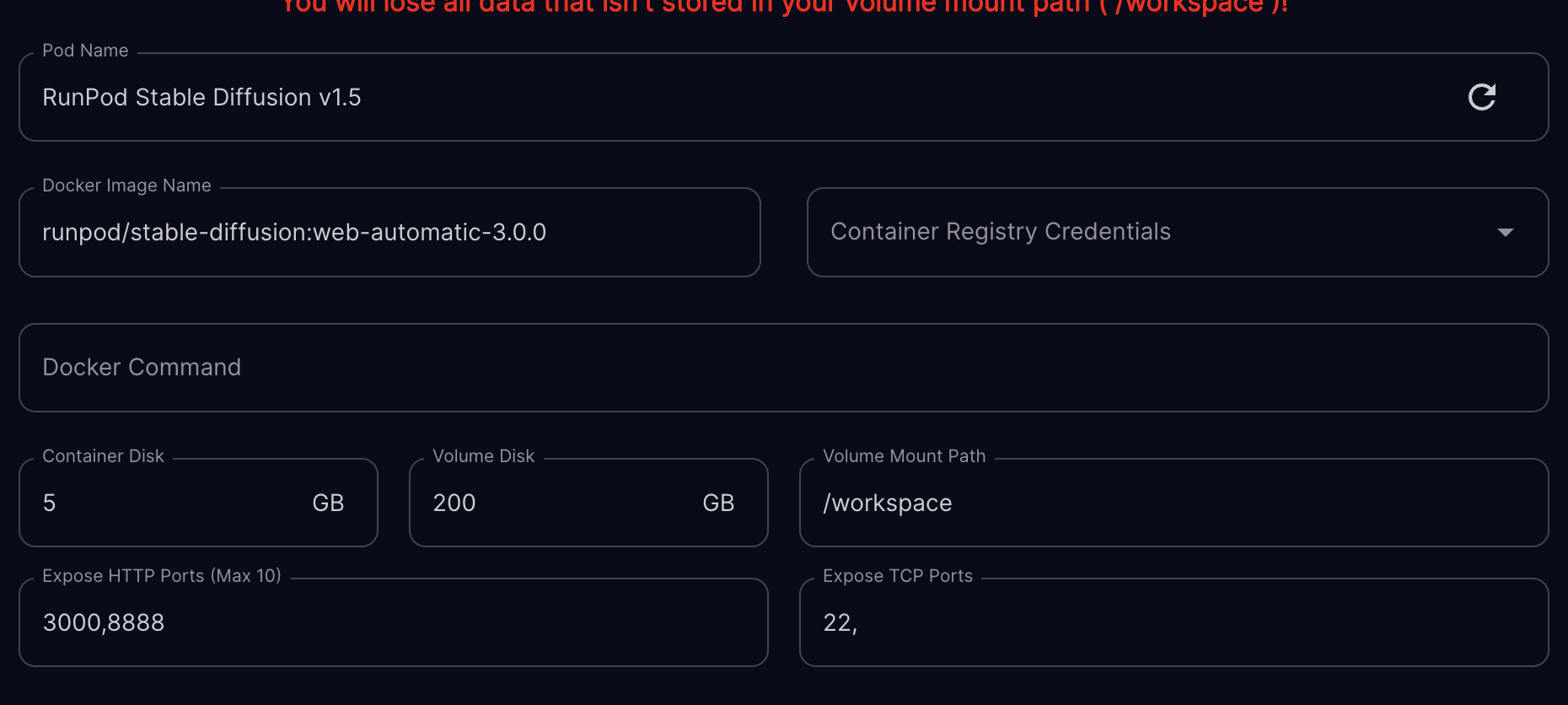The image size is (1568, 705).
Task: Click the Expose HTTP Ports field with 3000,8888
Action: click(x=393, y=623)
